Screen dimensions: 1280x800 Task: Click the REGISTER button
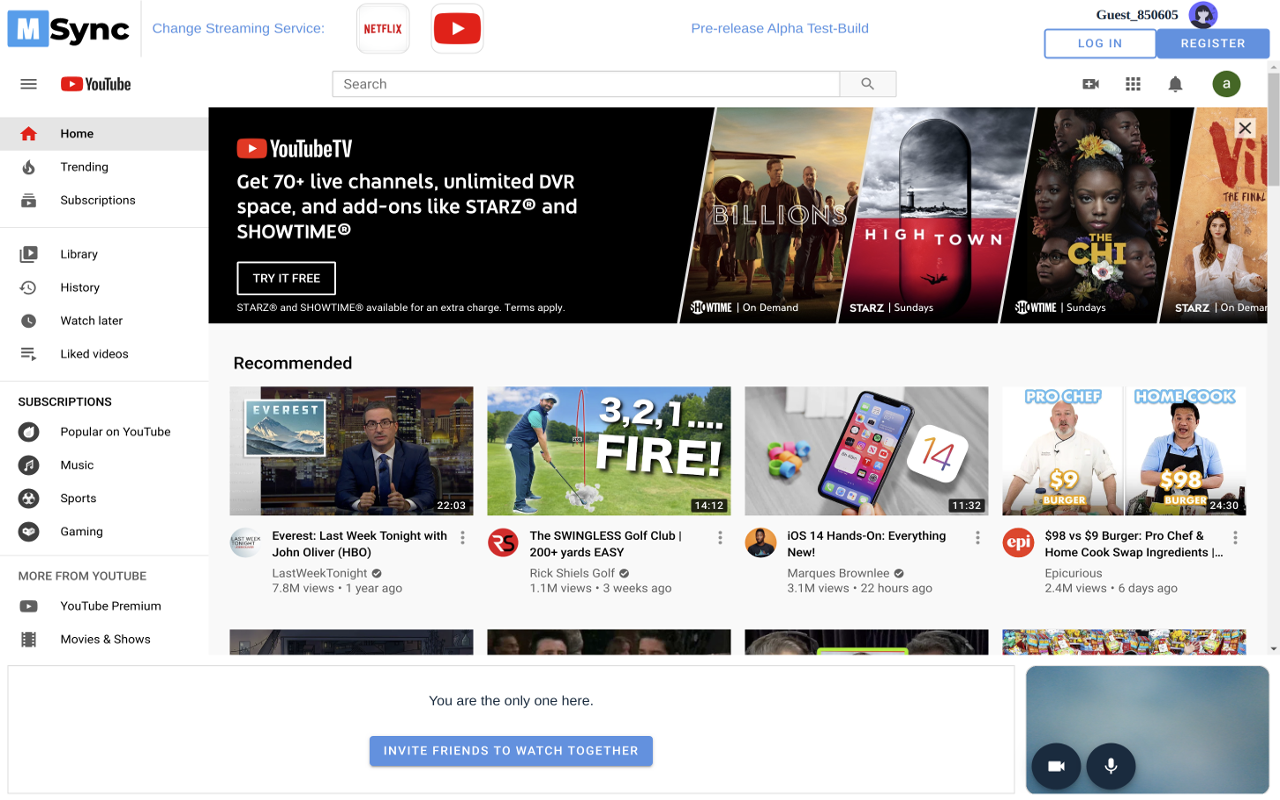pos(1213,43)
